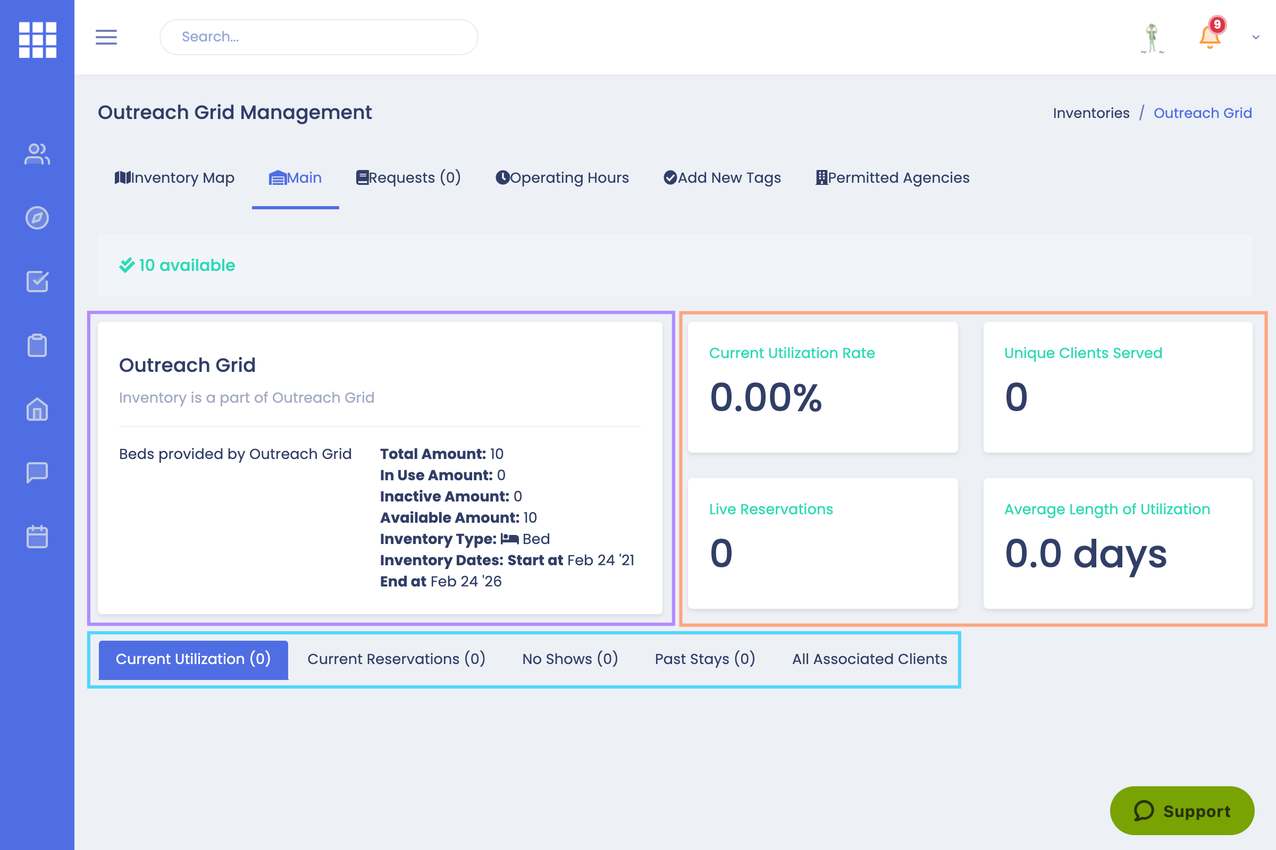Click the '0.0 days' value
This screenshot has width=1276, height=850.
point(1086,554)
